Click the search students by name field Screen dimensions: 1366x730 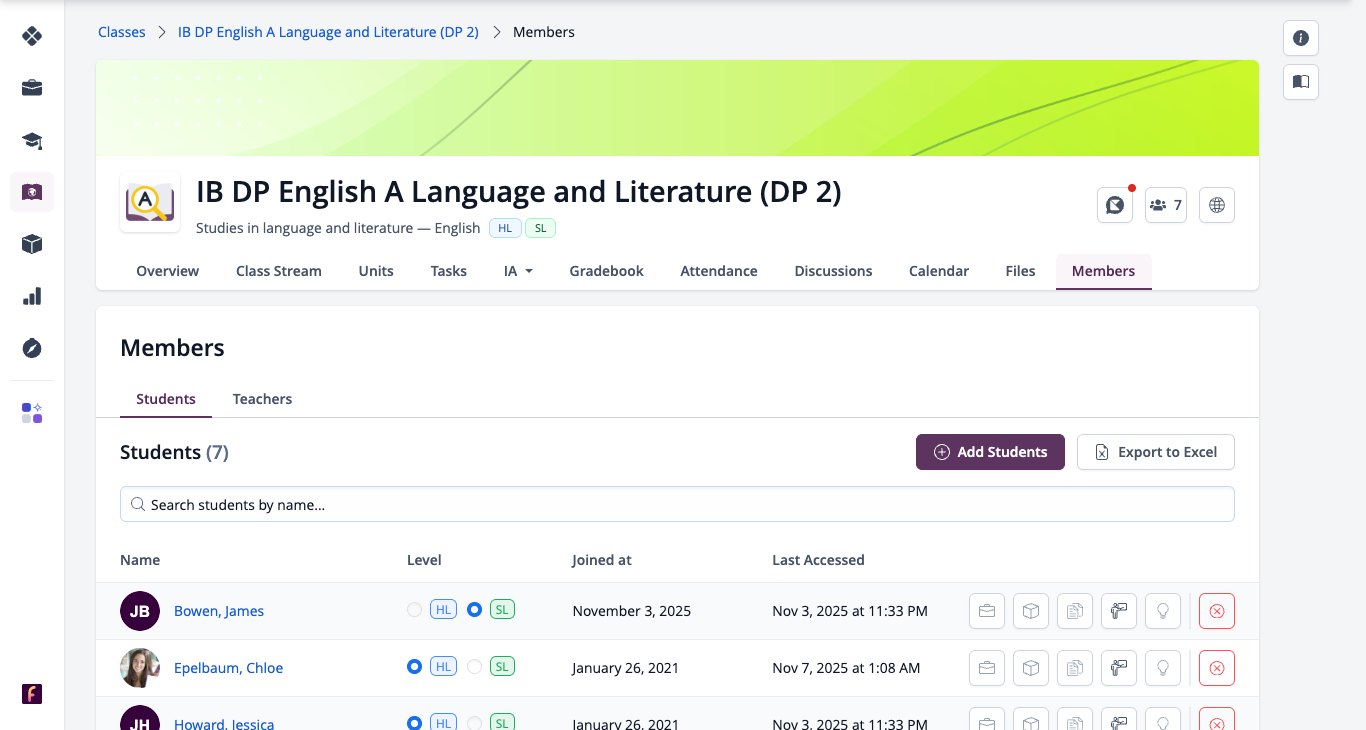[677, 504]
